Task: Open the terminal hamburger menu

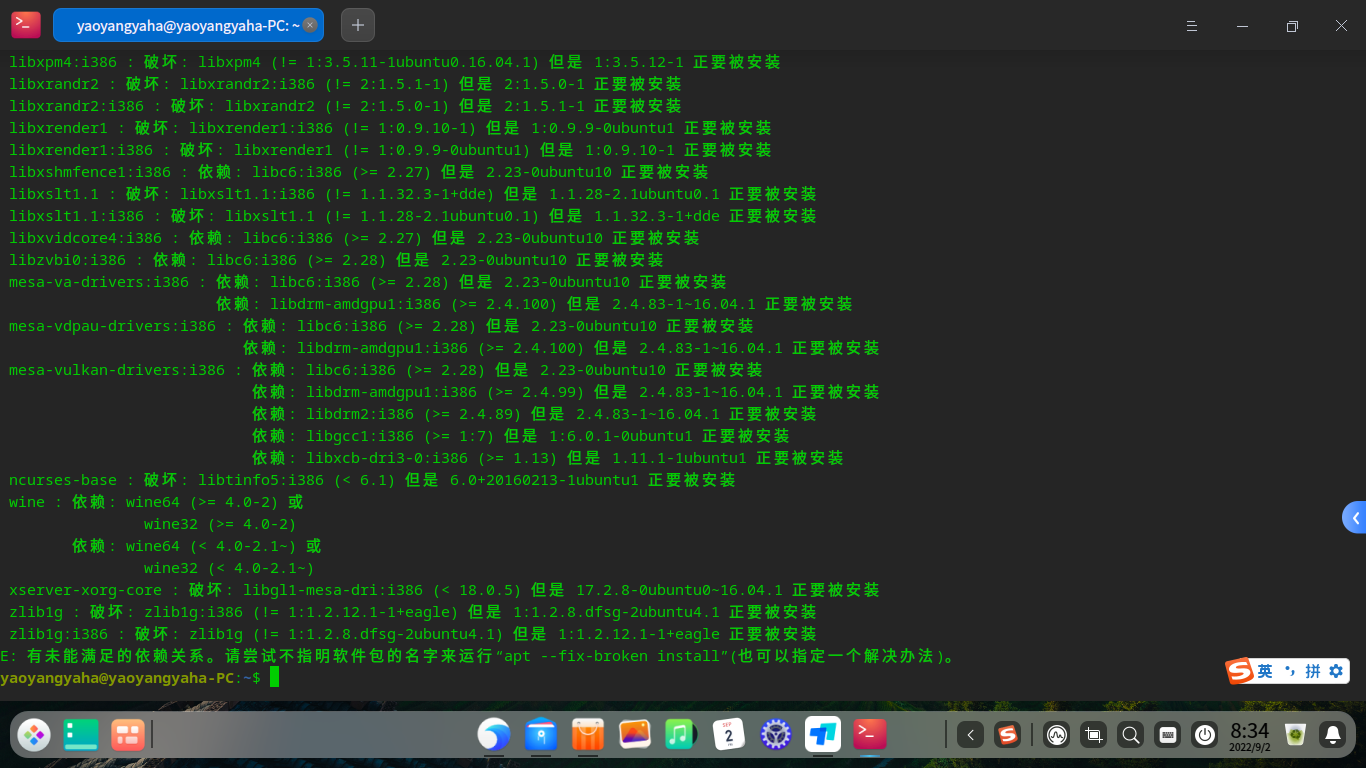Action: point(1191,25)
